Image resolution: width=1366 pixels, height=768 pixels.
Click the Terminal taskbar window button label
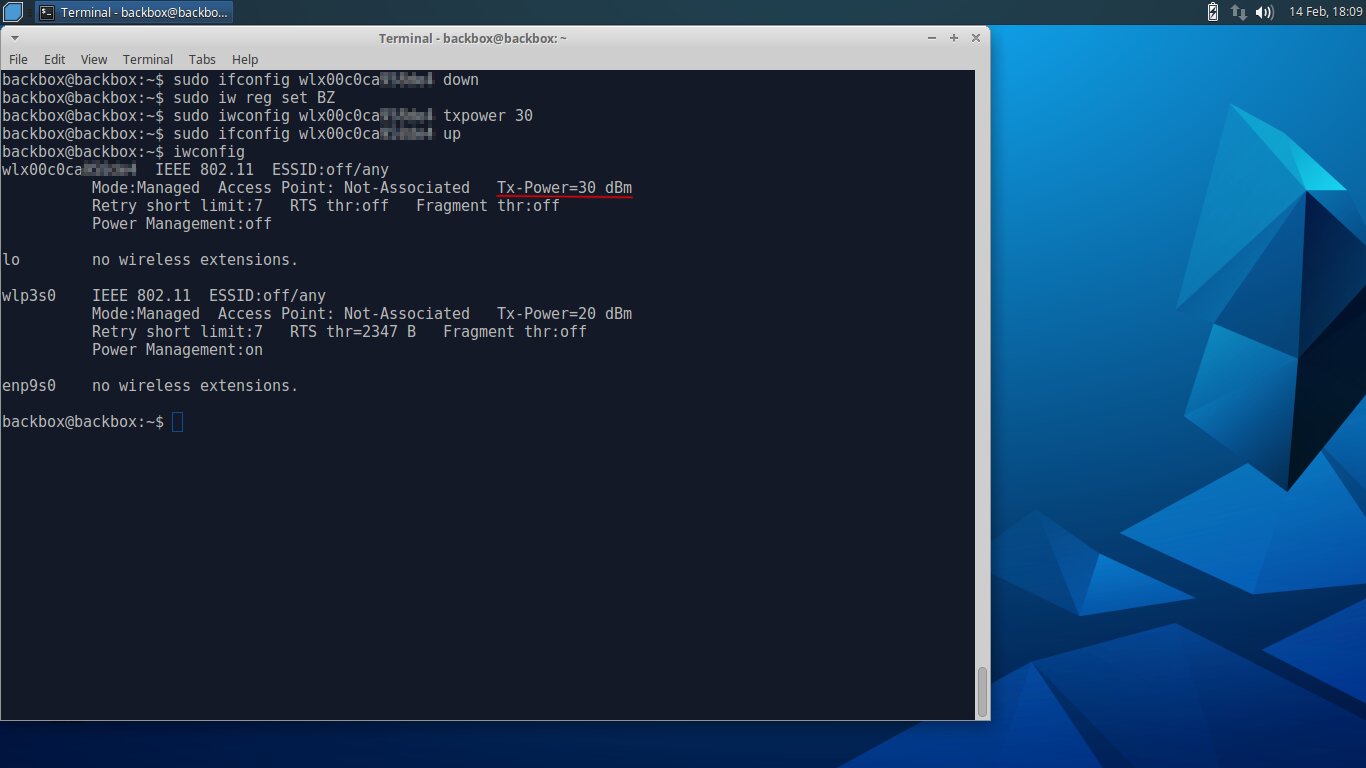144,12
